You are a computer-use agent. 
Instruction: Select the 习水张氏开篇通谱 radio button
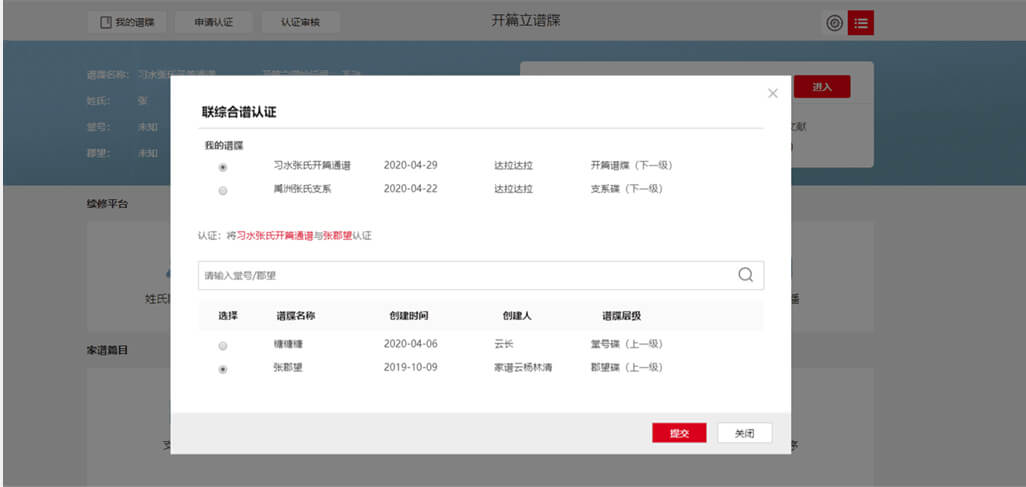point(222,167)
